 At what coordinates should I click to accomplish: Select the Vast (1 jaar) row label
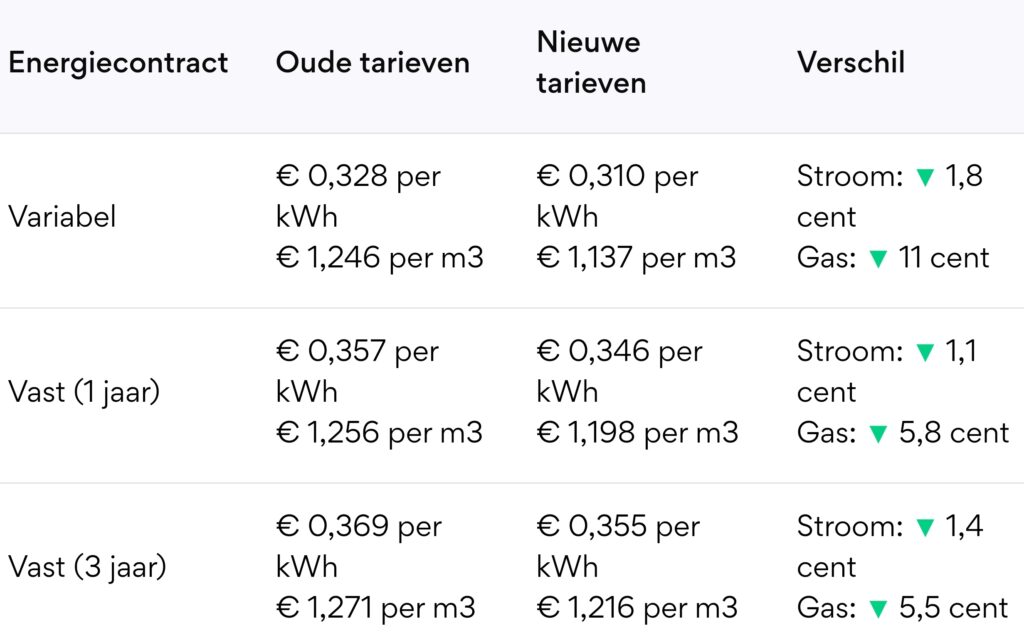pos(84,392)
